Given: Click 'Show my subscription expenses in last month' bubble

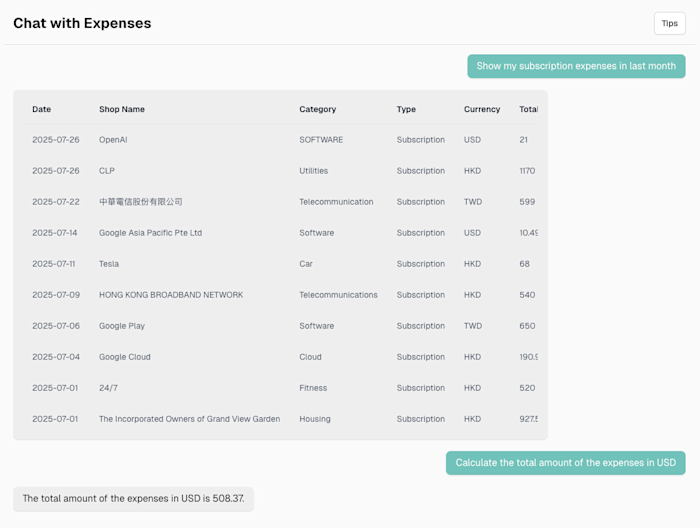Looking at the screenshot, I should [x=576, y=66].
